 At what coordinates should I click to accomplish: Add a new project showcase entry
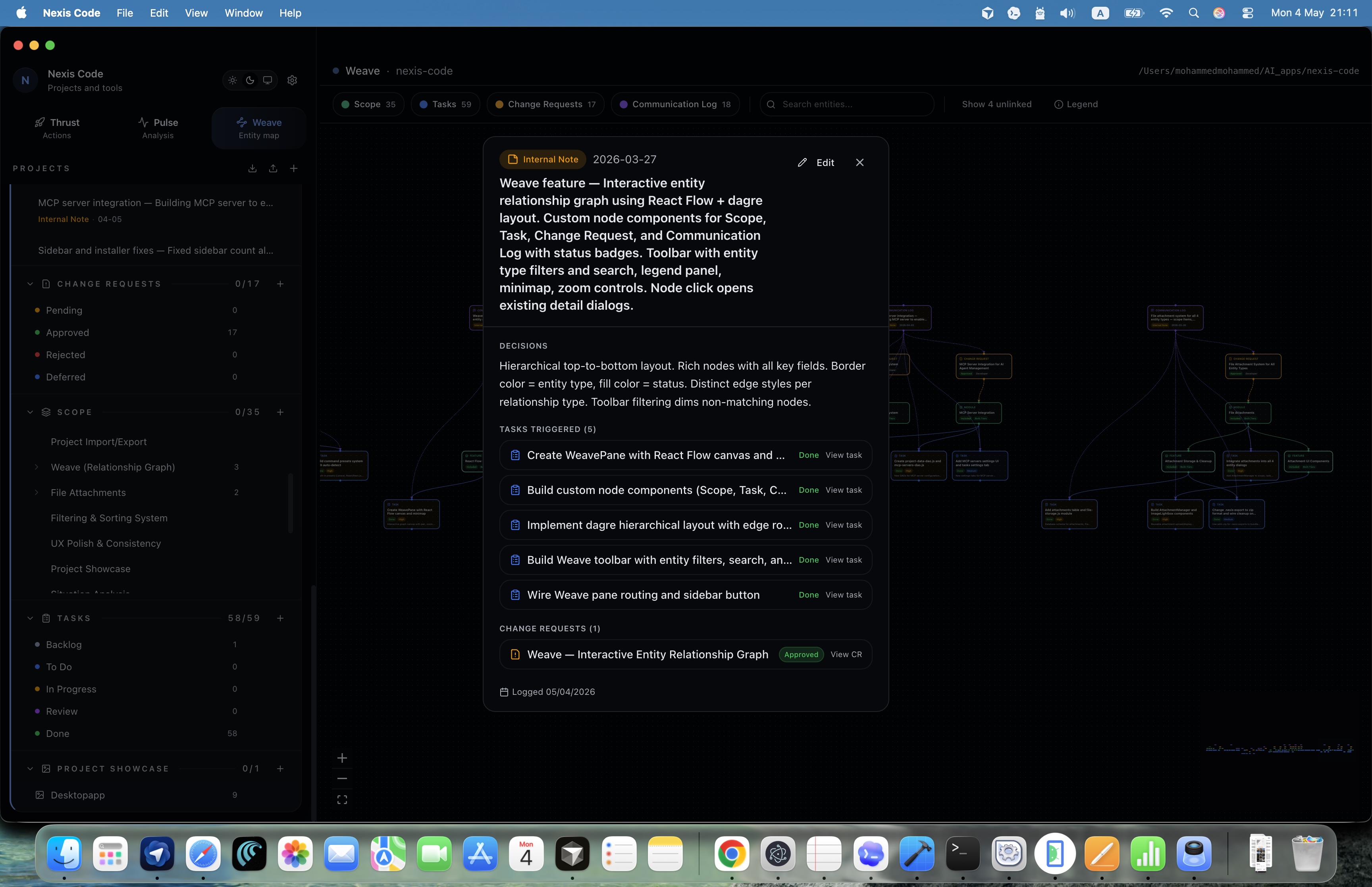[x=280, y=768]
